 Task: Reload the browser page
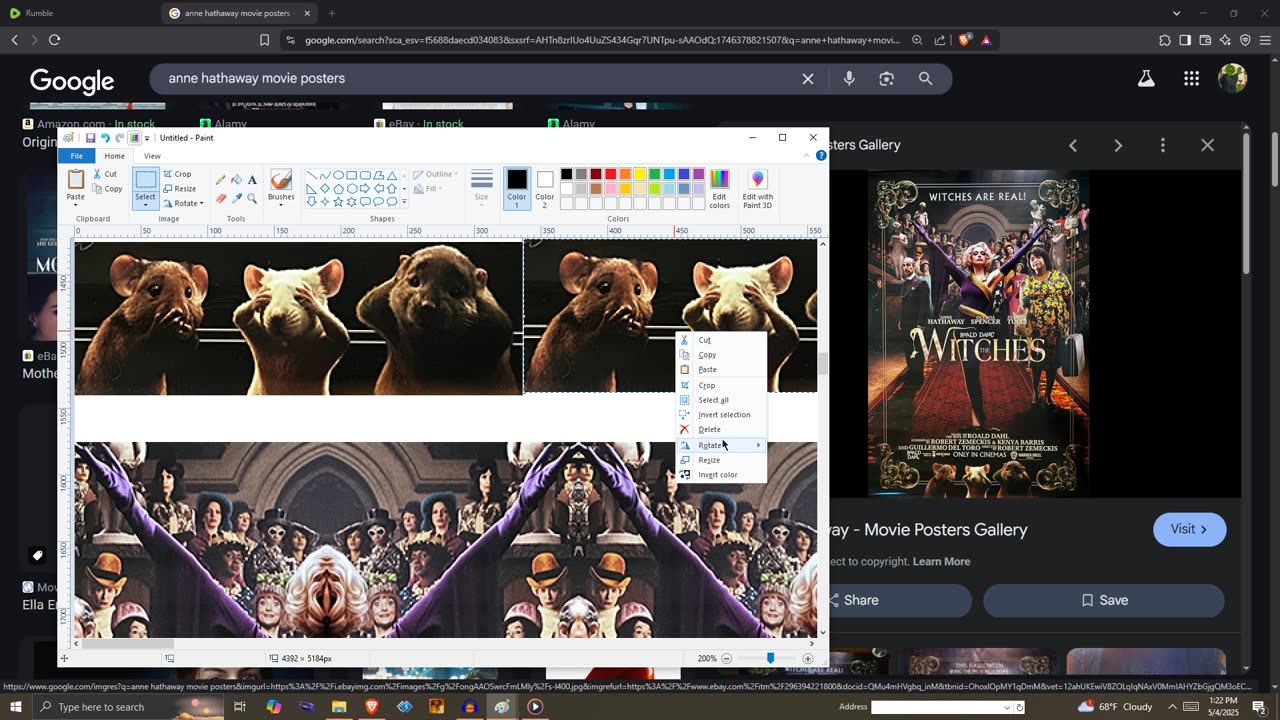coord(54,40)
